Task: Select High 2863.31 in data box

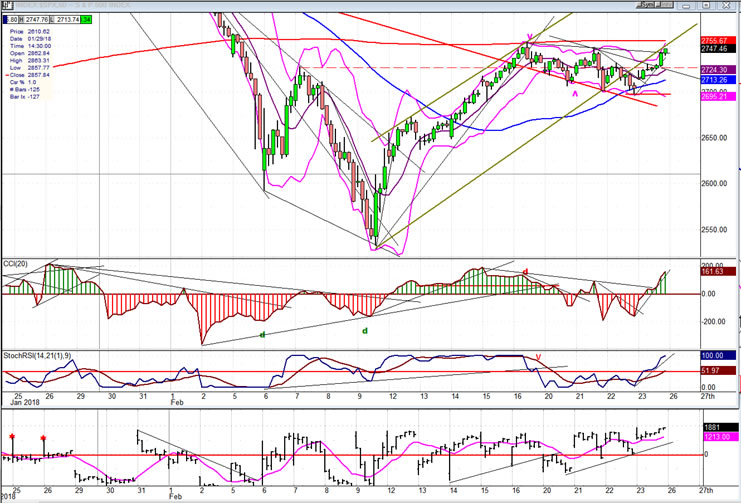Action: click(x=30, y=61)
